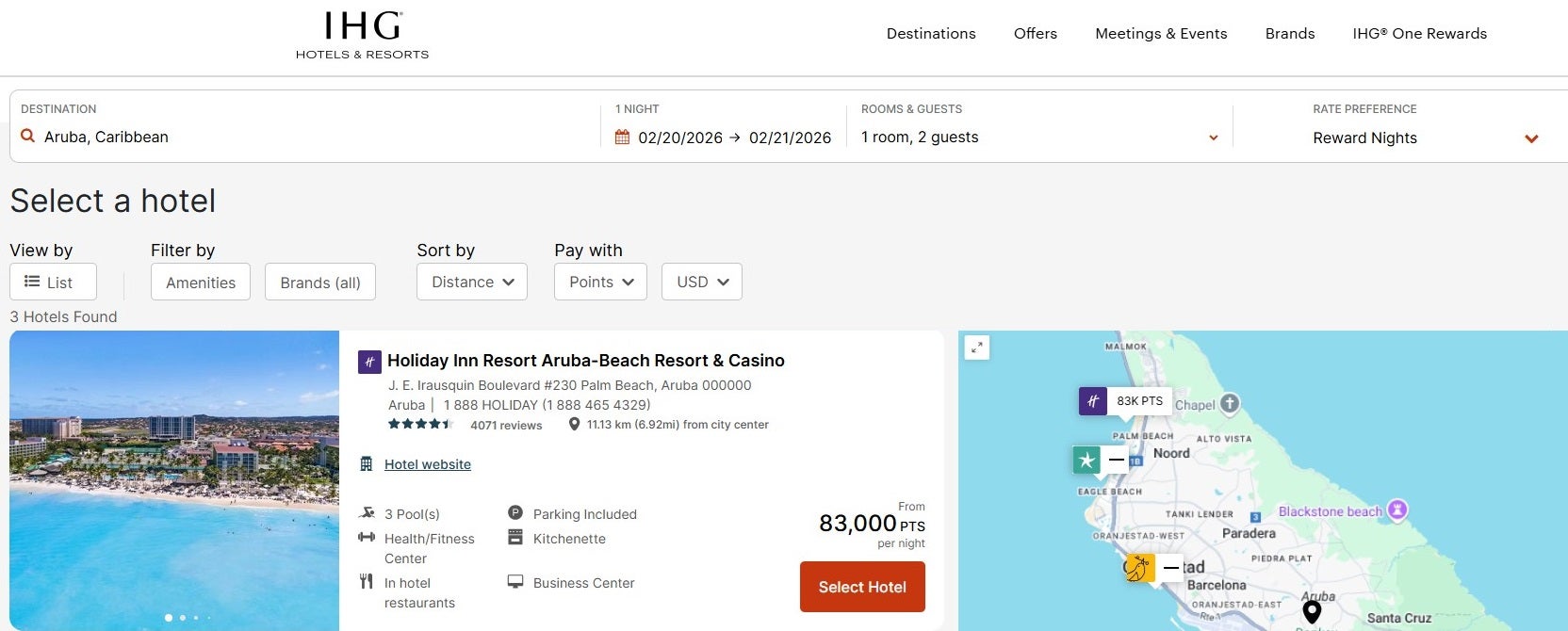This screenshot has width=1568, height=631.
Task: Click the Noord label on the map
Action: [x=1171, y=453]
